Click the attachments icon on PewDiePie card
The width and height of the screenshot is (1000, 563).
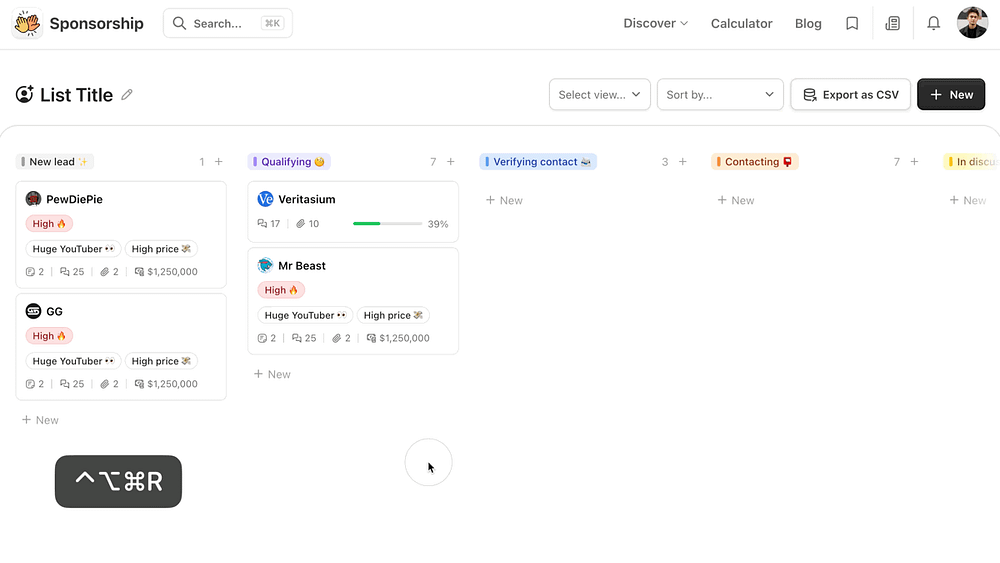105,272
